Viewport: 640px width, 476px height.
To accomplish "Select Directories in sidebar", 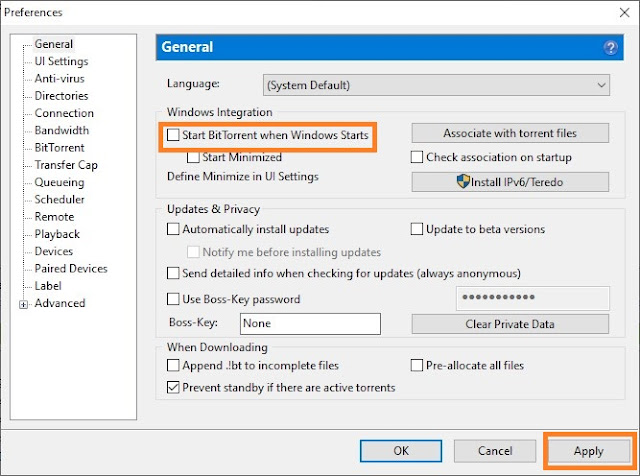I will pos(61,96).
